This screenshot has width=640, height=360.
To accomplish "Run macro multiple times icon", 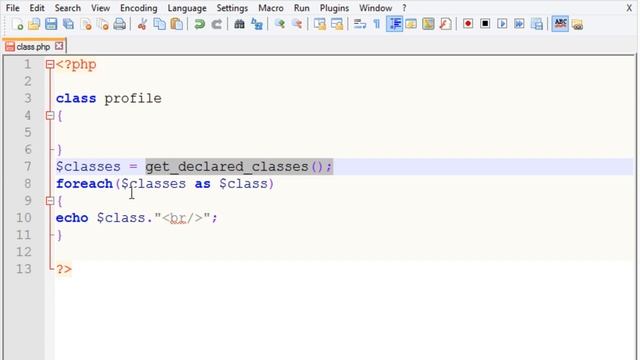I will coord(519,24).
